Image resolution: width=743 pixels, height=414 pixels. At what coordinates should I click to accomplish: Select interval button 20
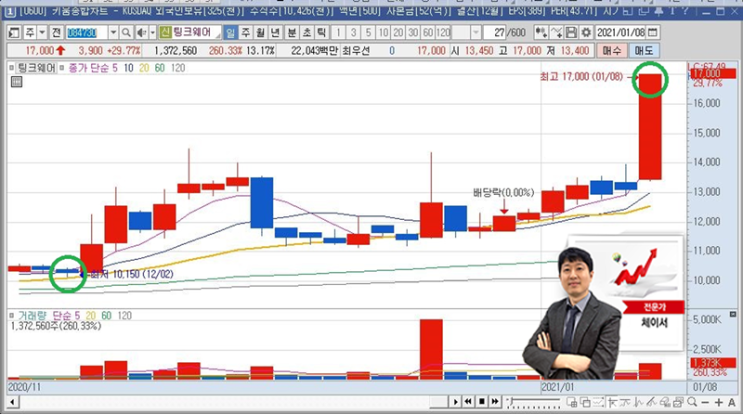tap(399, 33)
